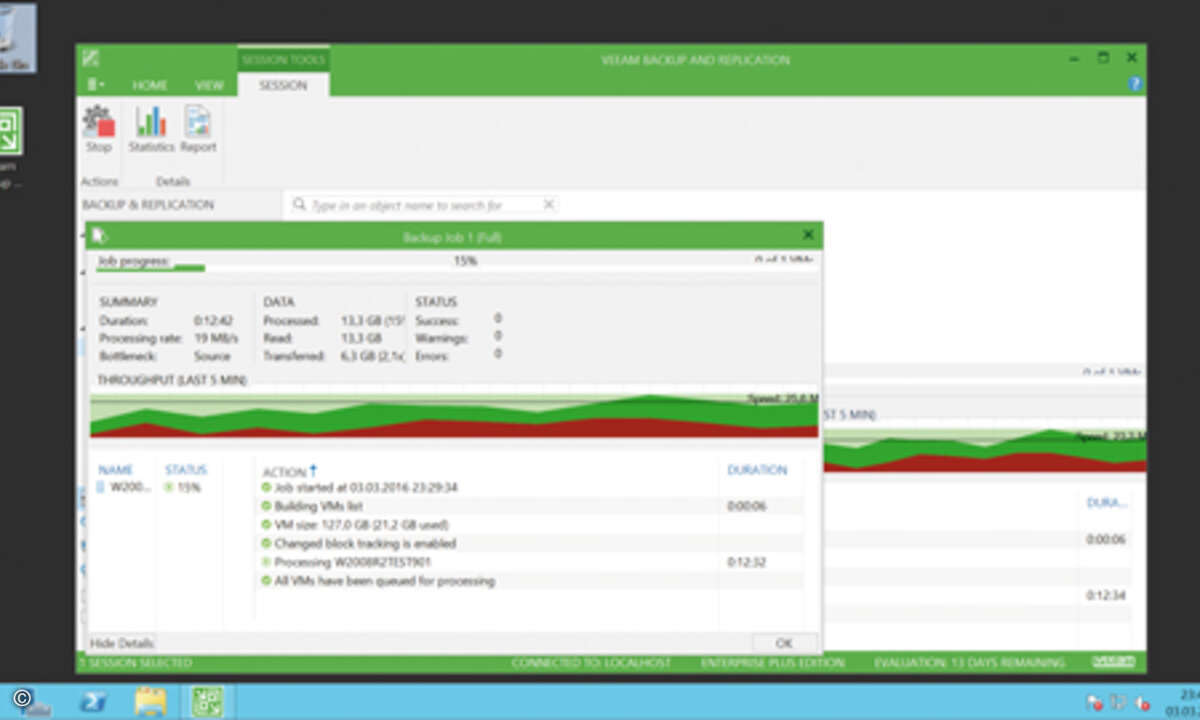Screen dimensions: 1200x720
Task: Select 'Changed block tracking is enabled' entry
Action: (x=530, y=543)
